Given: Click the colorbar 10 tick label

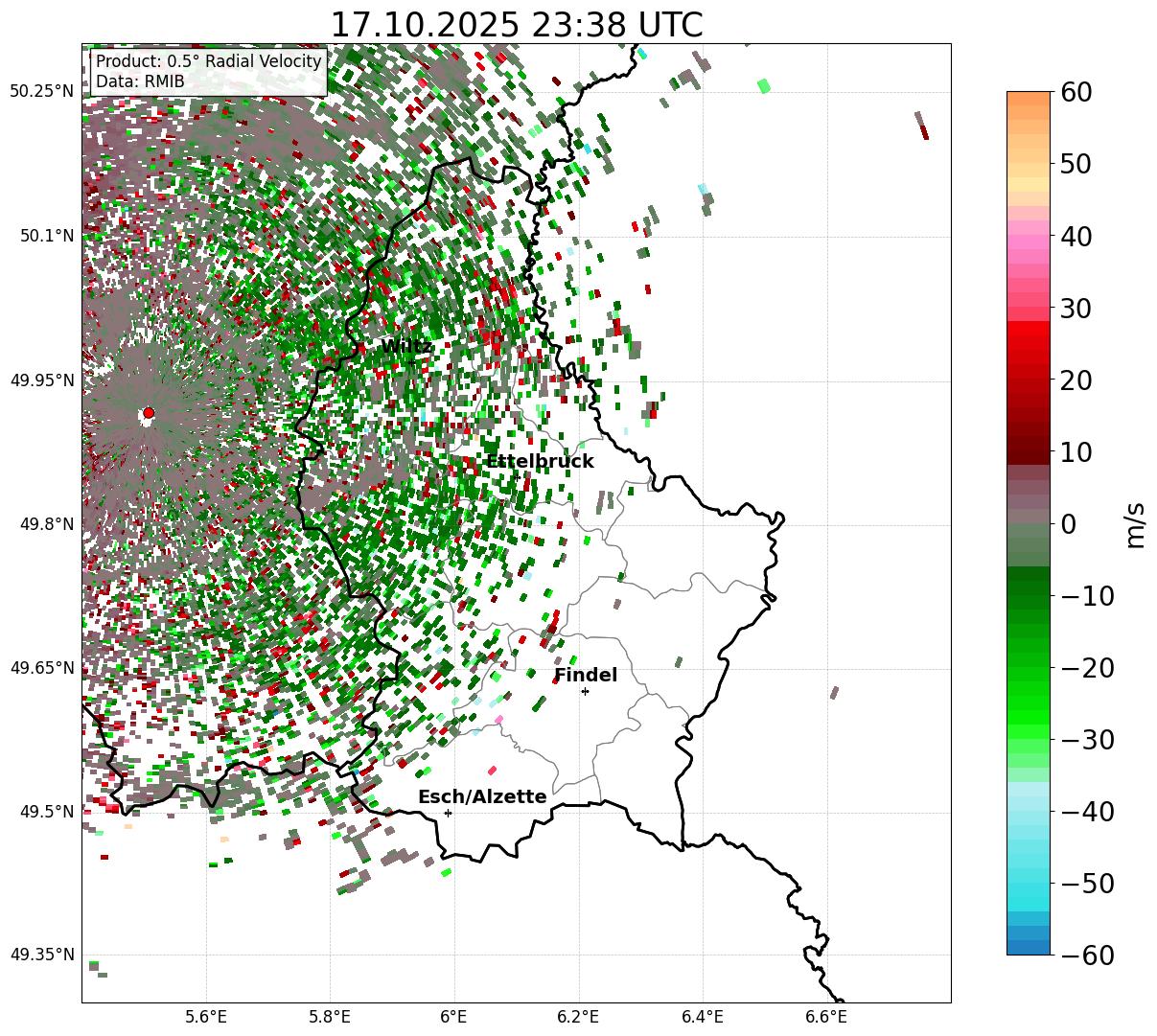Looking at the screenshot, I should (x=1077, y=452).
